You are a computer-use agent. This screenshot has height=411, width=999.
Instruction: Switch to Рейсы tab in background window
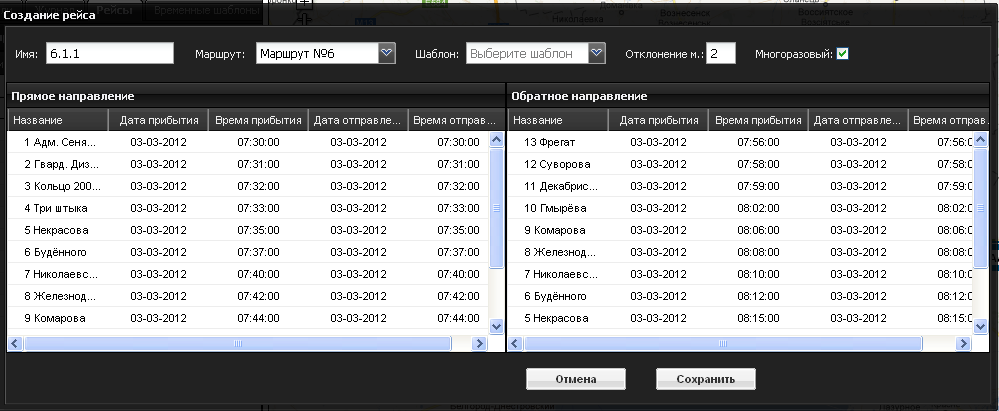point(115,10)
